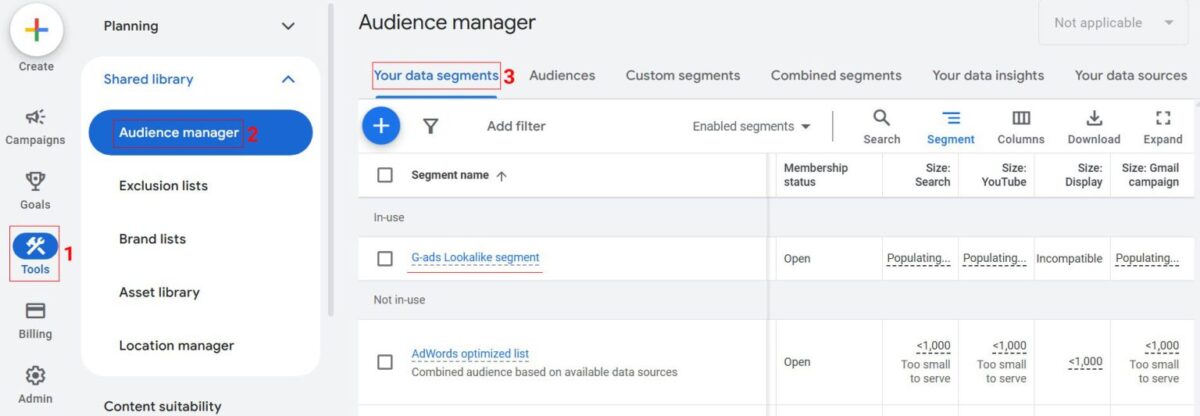Open table Search magnifier
The height and width of the screenshot is (416, 1200).
coord(881,118)
